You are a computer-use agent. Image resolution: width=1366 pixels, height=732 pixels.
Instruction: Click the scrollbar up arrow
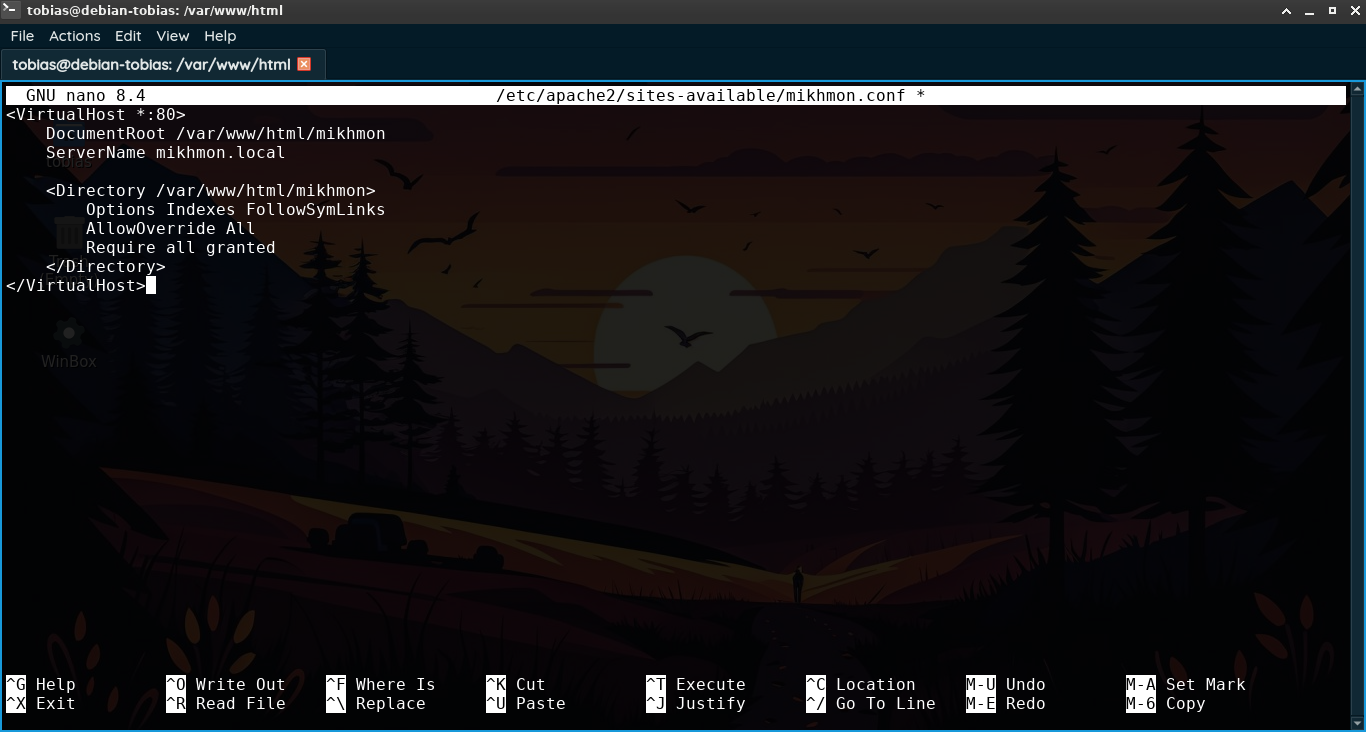1356,91
